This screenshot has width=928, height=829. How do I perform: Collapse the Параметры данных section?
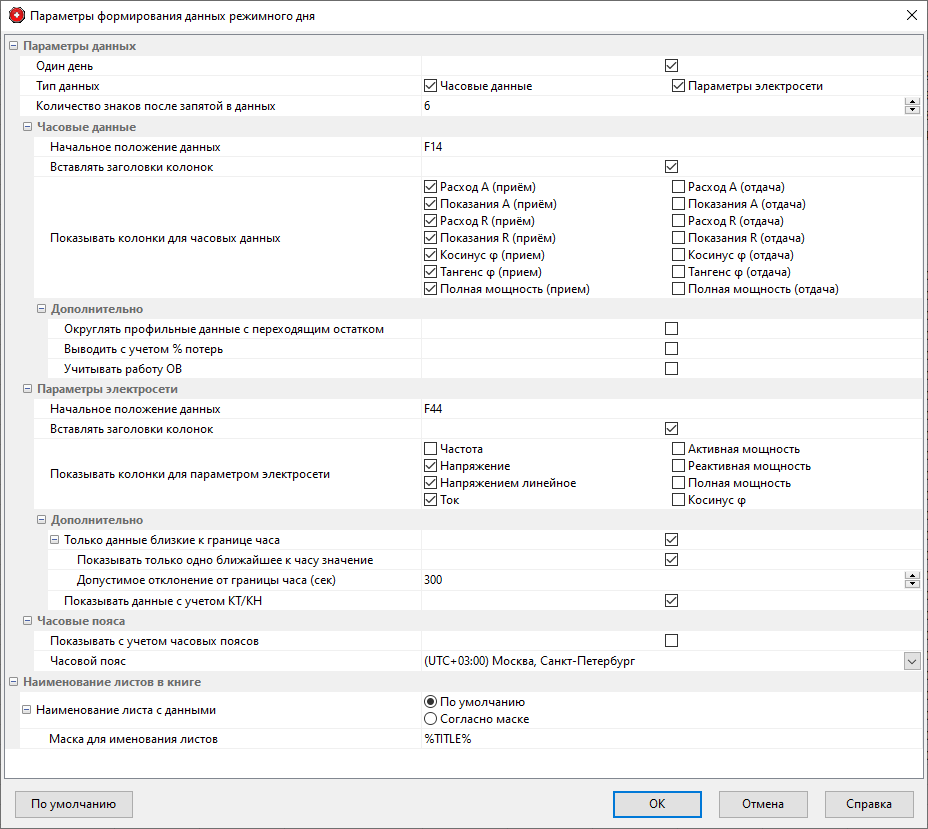pos(13,46)
